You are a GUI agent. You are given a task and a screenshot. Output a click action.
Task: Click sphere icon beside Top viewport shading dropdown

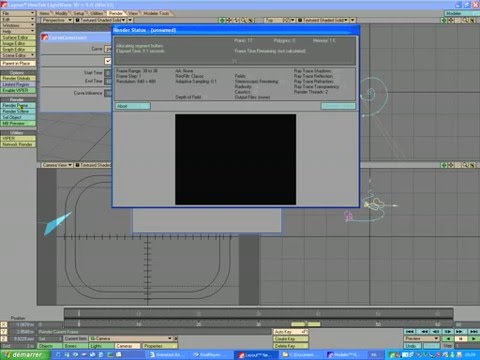coord(300,20)
